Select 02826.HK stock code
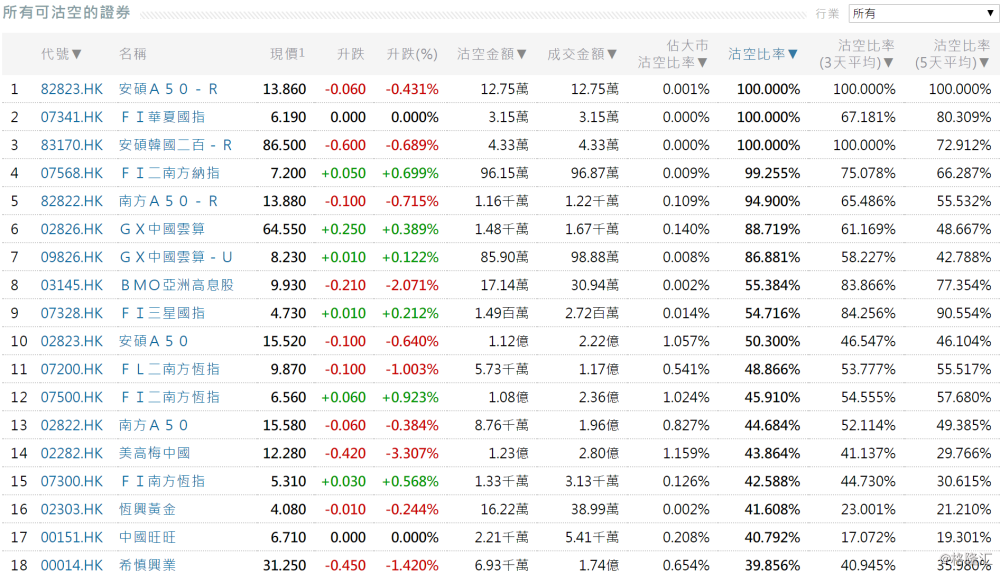Image resolution: width=1000 pixels, height=573 pixels. [71, 229]
